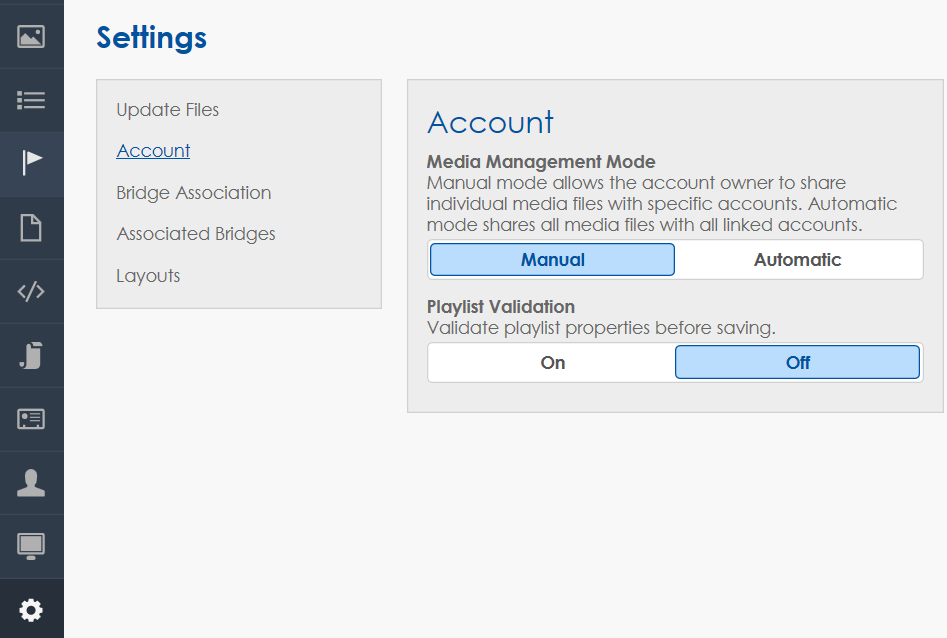Click the settings gear icon
The width and height of the screenshot is (947, 638).
(31, 609)
